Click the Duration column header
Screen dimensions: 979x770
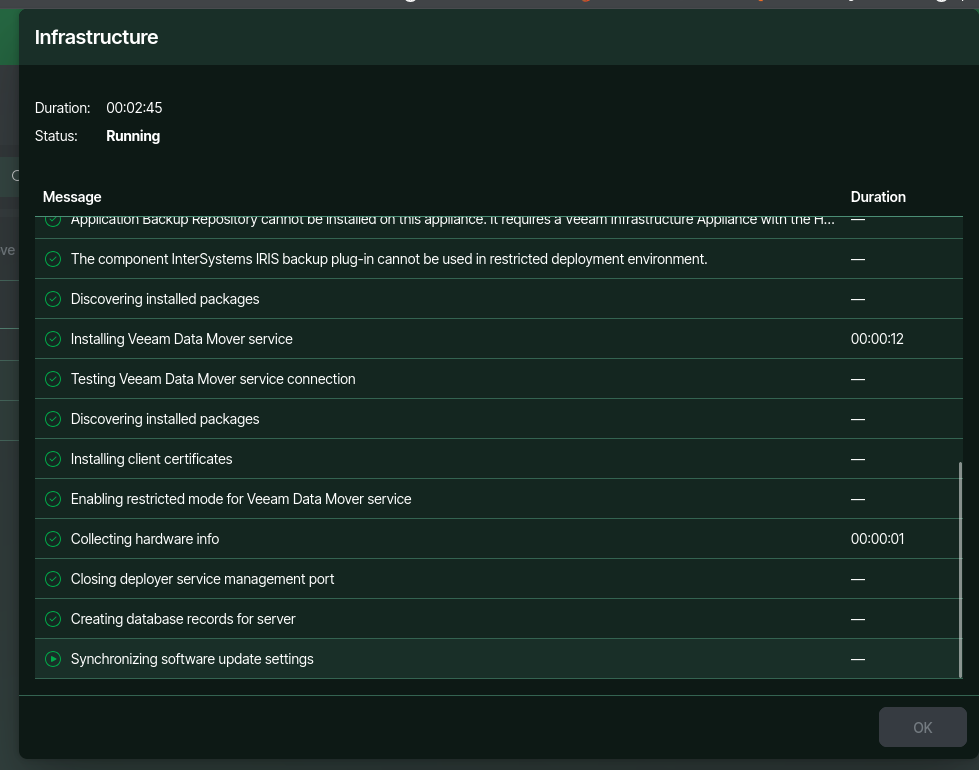pyautogui.click(x=878, y=197)
